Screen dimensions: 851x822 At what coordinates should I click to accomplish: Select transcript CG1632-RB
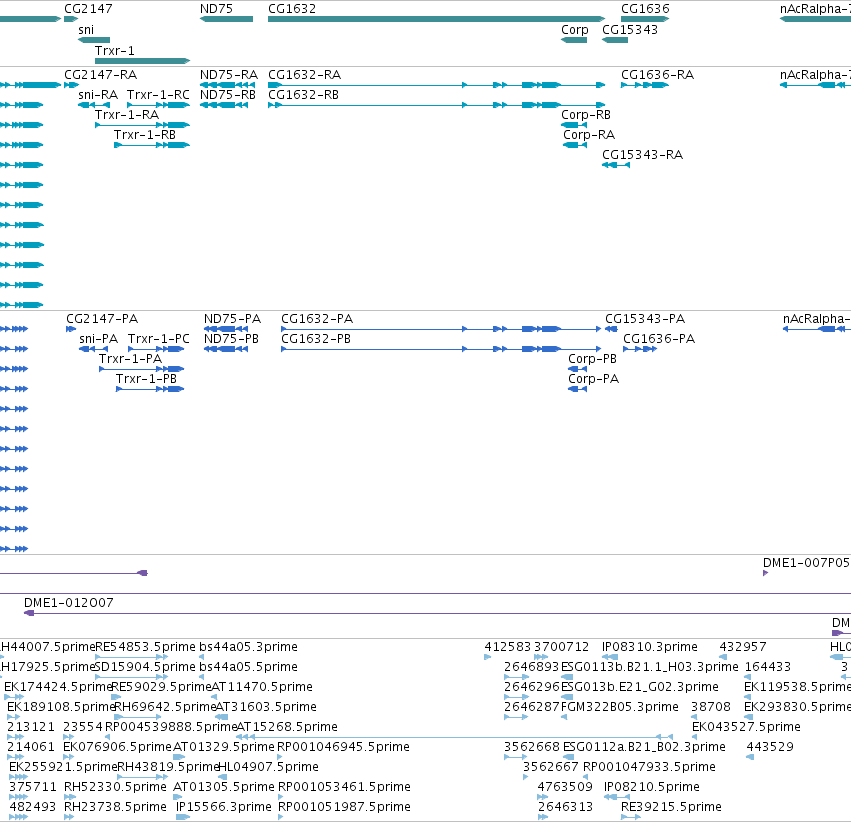click(x=436, y=105)
